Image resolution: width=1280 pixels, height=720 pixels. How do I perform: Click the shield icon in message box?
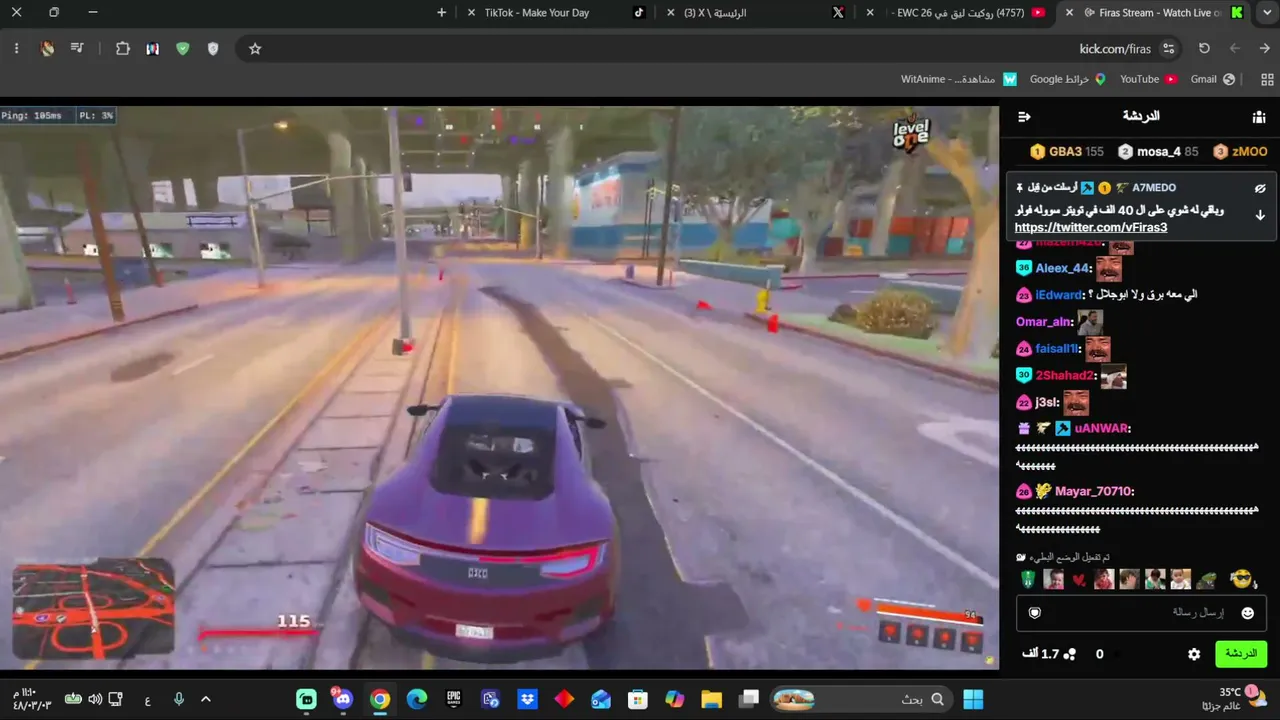point(1035,613)
